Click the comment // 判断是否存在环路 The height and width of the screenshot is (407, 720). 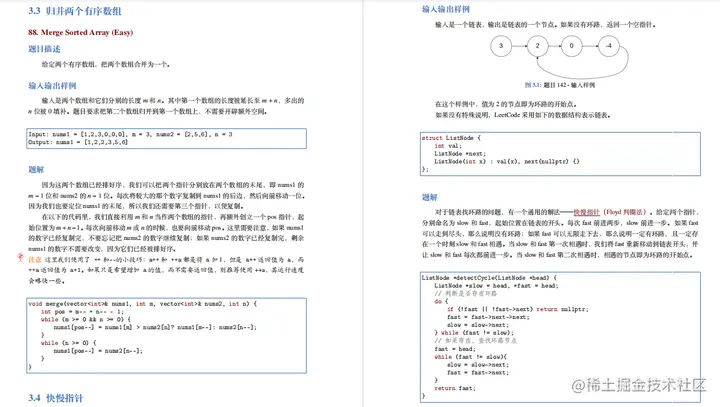(466, 294)
